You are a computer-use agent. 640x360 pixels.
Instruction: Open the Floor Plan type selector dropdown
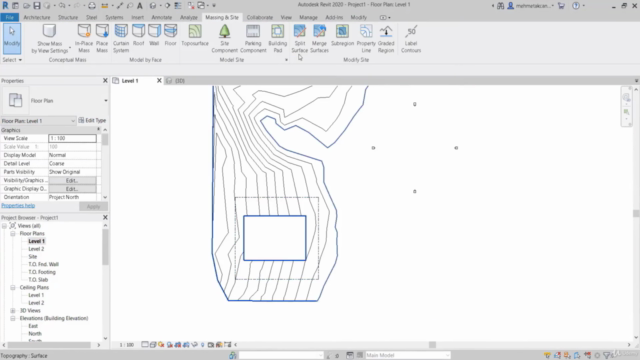pos(106,100)
